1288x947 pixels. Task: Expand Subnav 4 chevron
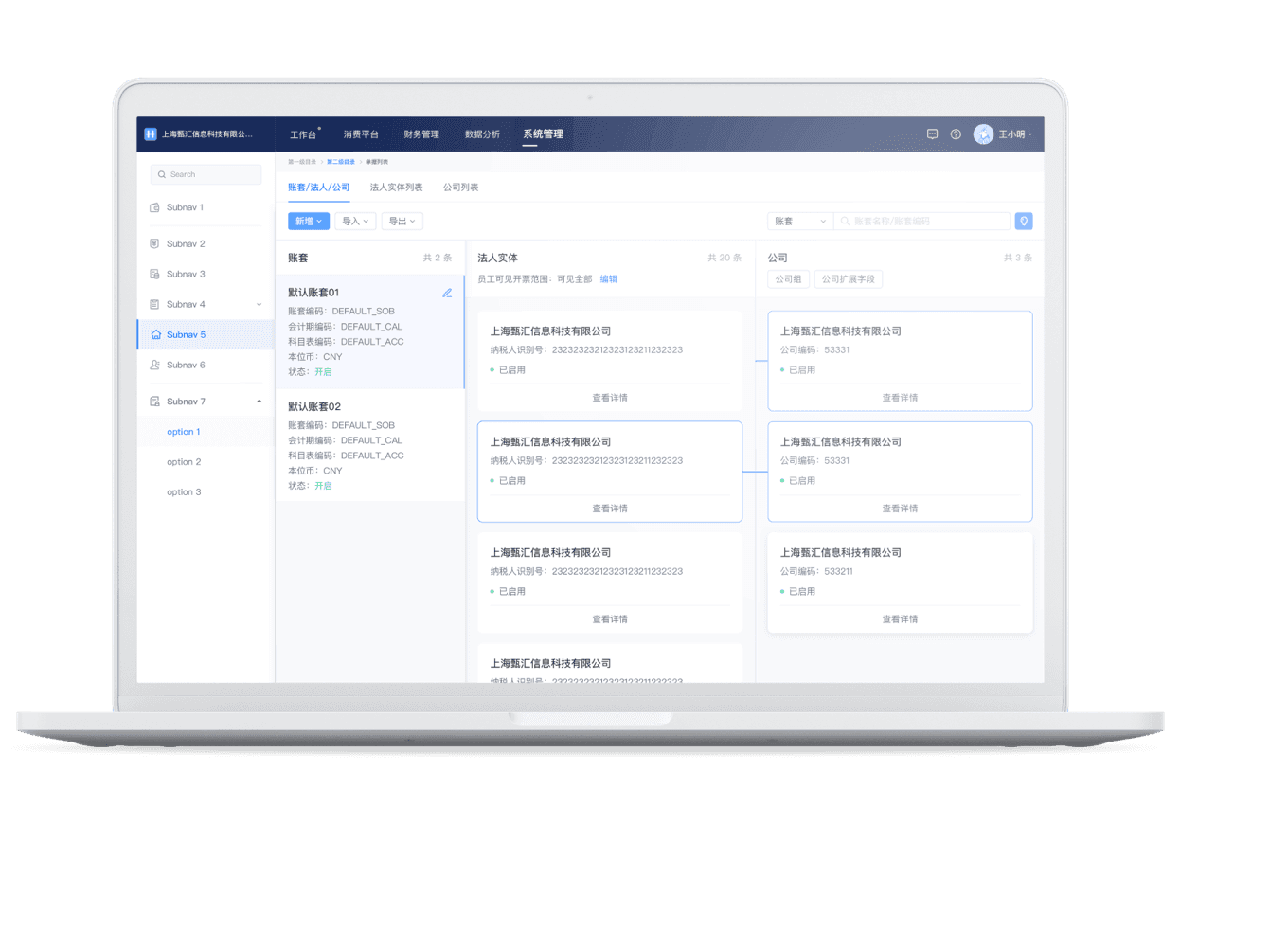(x=259, y=304)
